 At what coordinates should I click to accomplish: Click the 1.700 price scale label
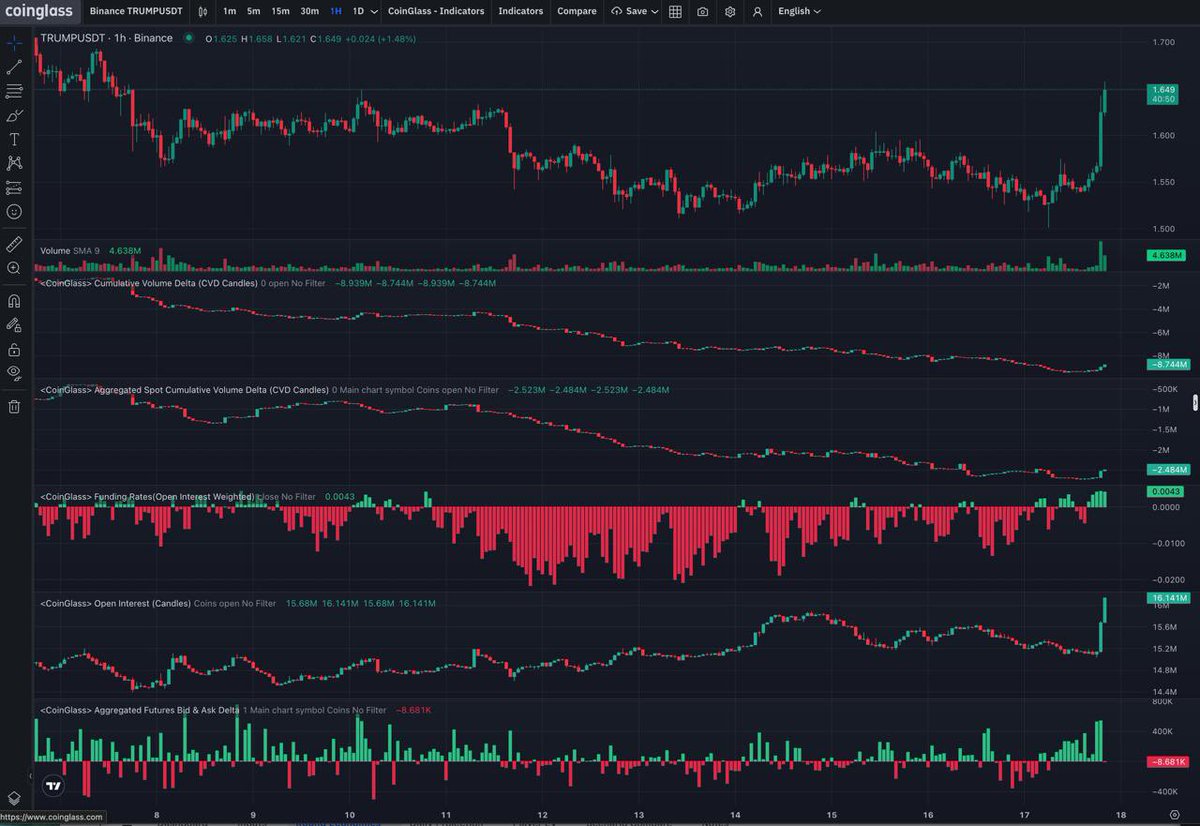pos(1163,43)
